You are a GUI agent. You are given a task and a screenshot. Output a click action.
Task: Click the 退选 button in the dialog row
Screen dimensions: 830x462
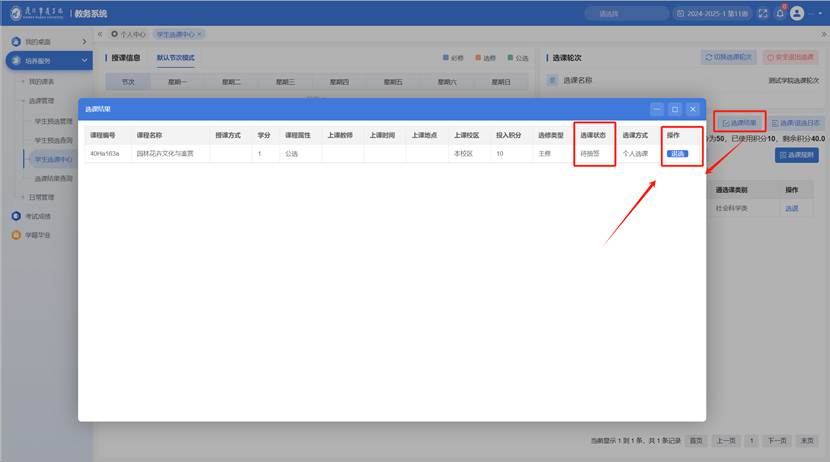(677, 154)
